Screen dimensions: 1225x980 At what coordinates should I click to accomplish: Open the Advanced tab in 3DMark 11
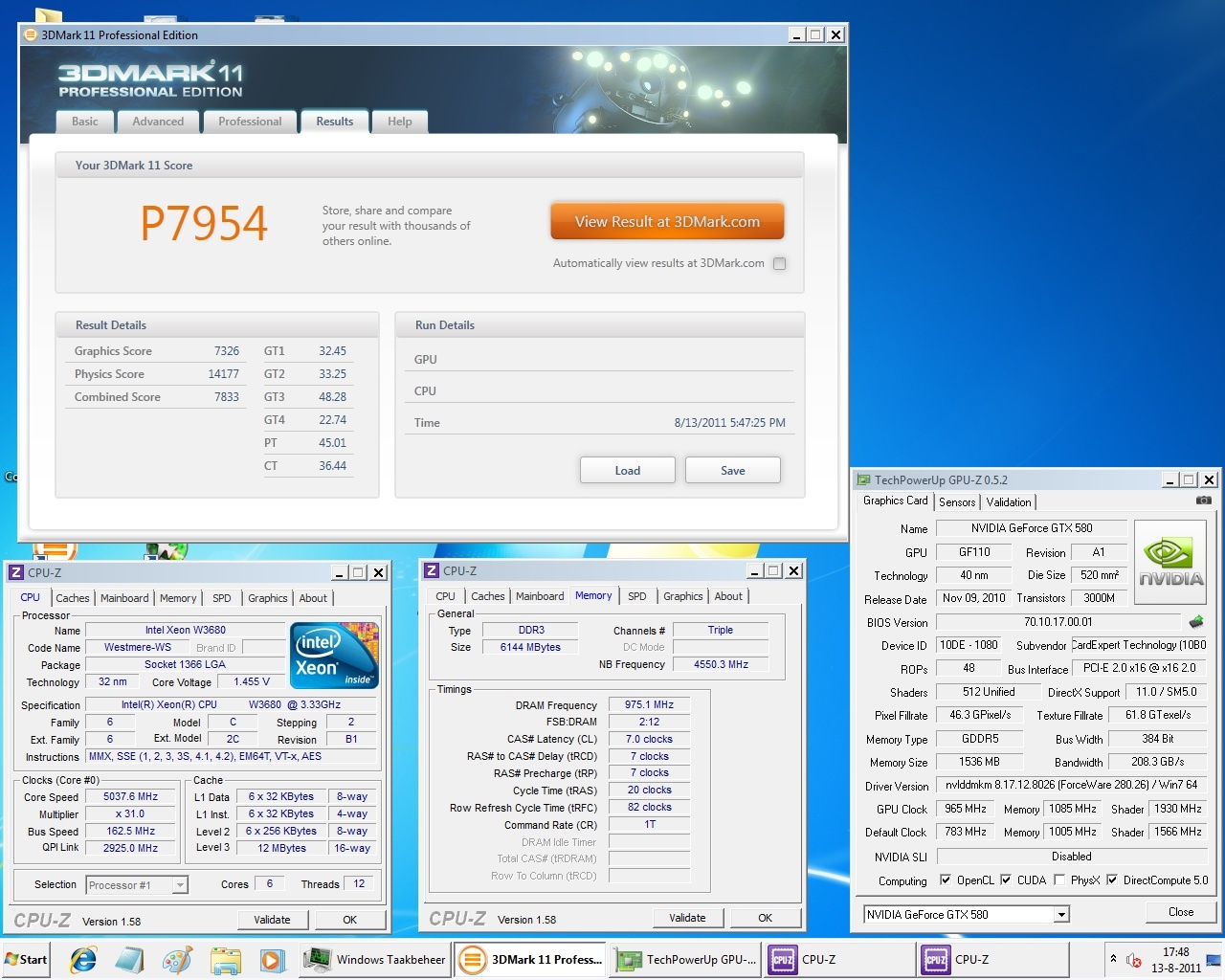158,122
